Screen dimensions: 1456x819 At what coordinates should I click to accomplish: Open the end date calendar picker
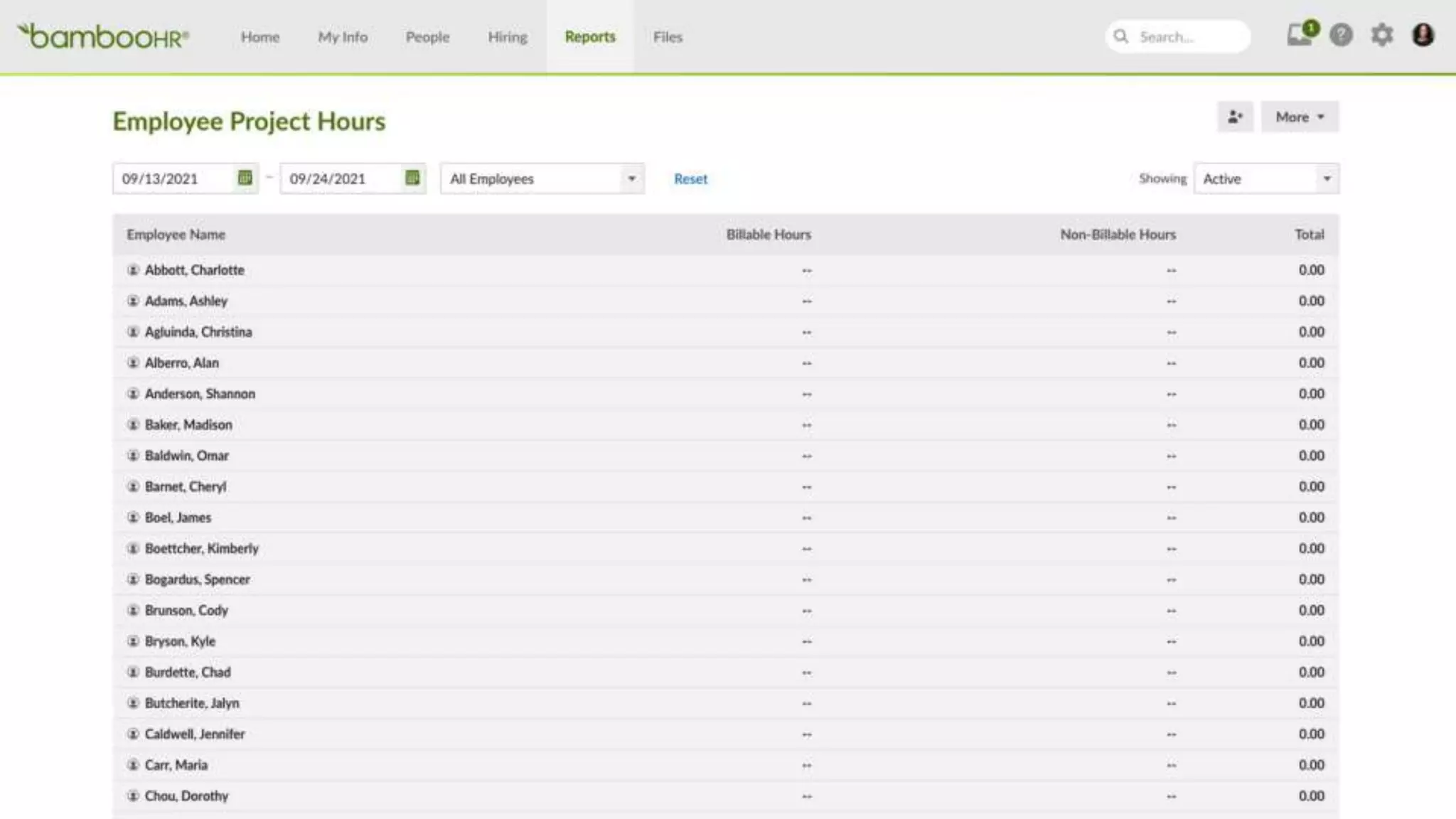click(412, 178)
